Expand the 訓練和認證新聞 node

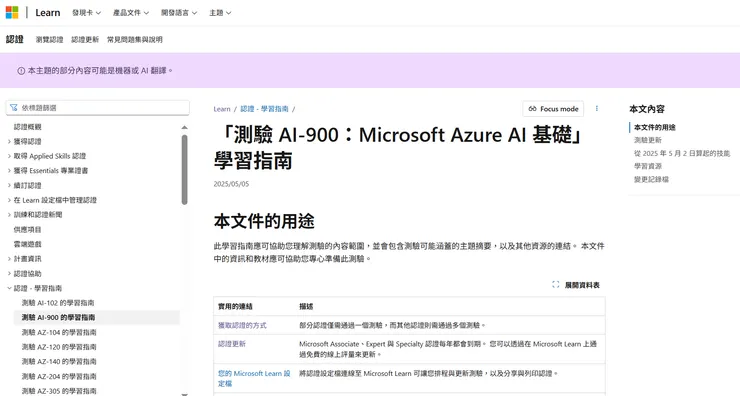click(x=9, y=214)
